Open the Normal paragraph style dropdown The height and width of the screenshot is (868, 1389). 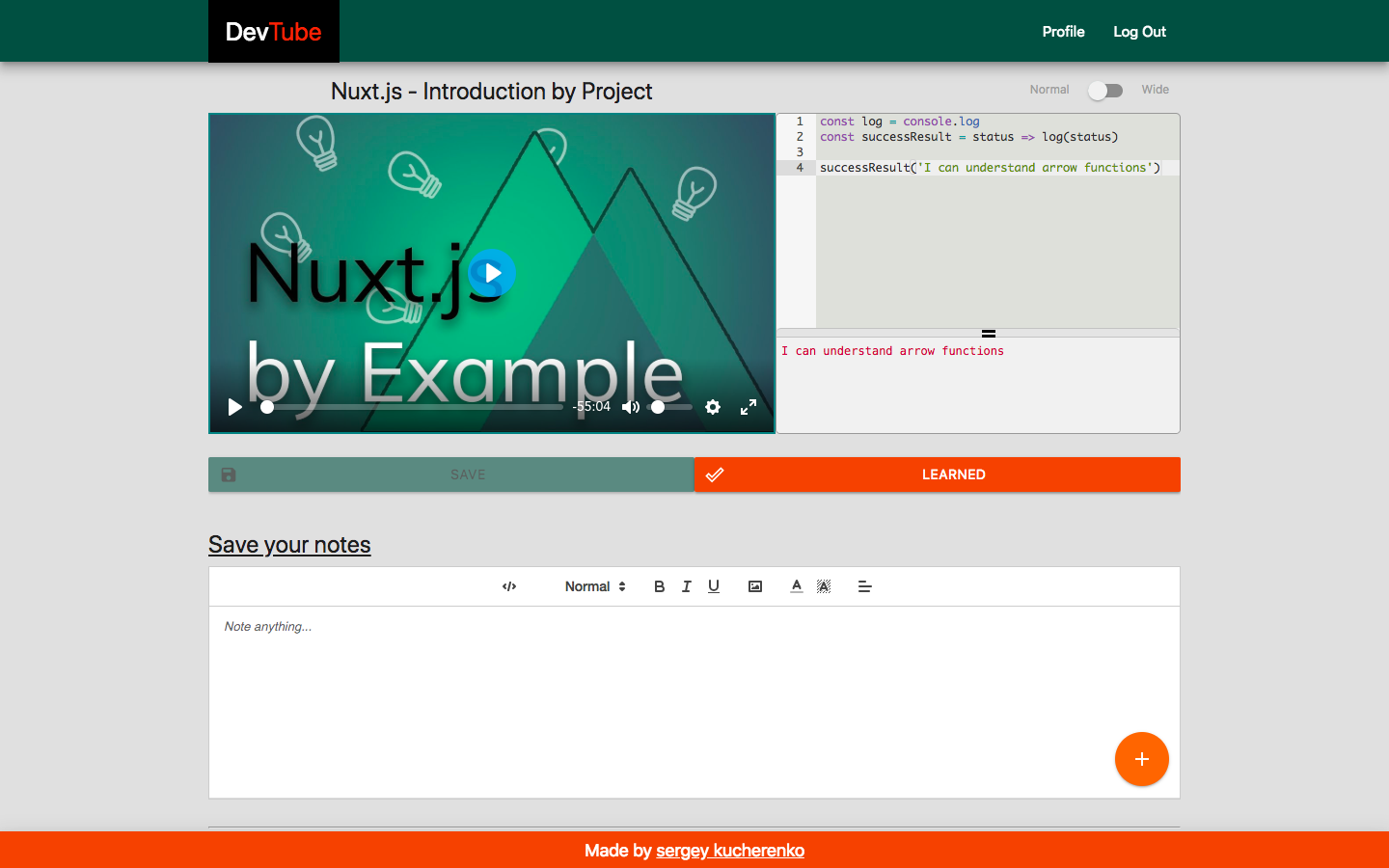point(594,586)
